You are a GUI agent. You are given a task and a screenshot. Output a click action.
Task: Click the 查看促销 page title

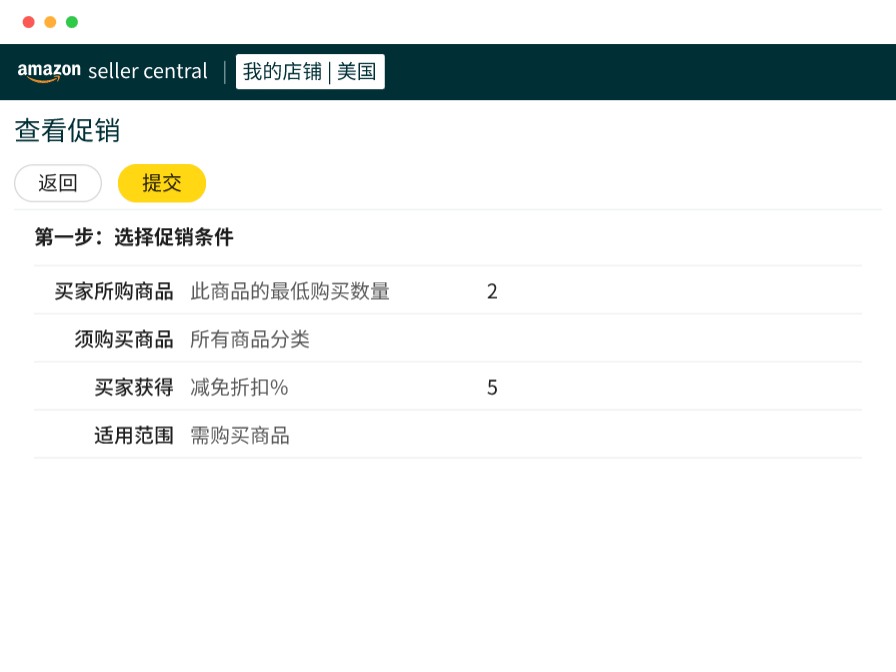[68, 131]
